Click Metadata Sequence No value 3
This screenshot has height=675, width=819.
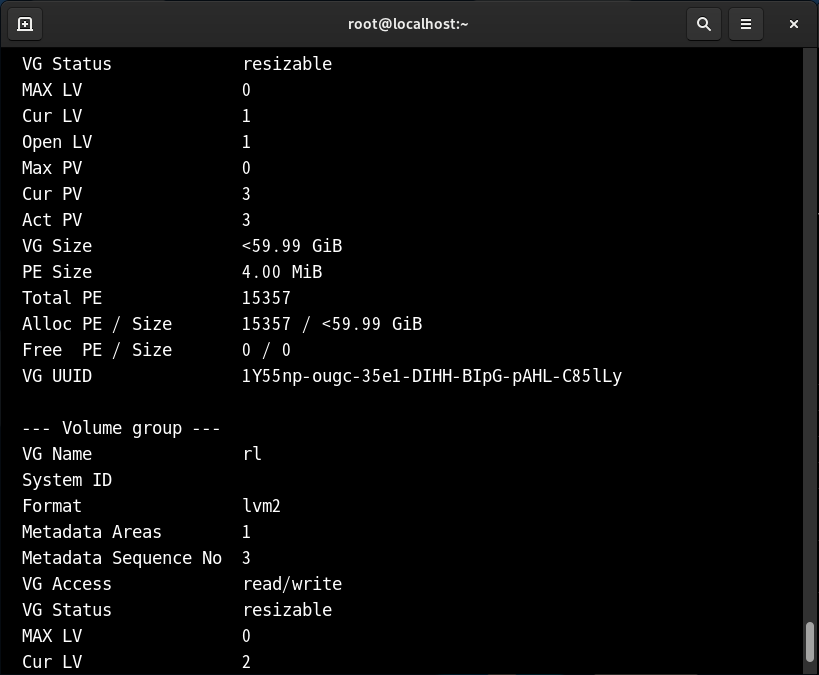[x=246, y=558]
